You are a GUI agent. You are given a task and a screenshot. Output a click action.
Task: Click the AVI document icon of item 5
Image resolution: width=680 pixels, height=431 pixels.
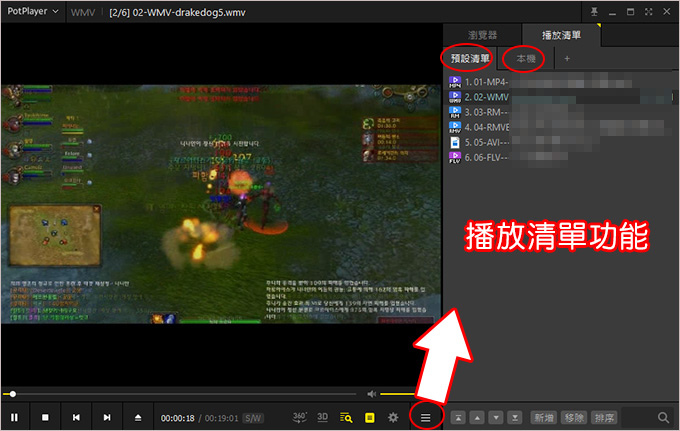pos(454,142)
